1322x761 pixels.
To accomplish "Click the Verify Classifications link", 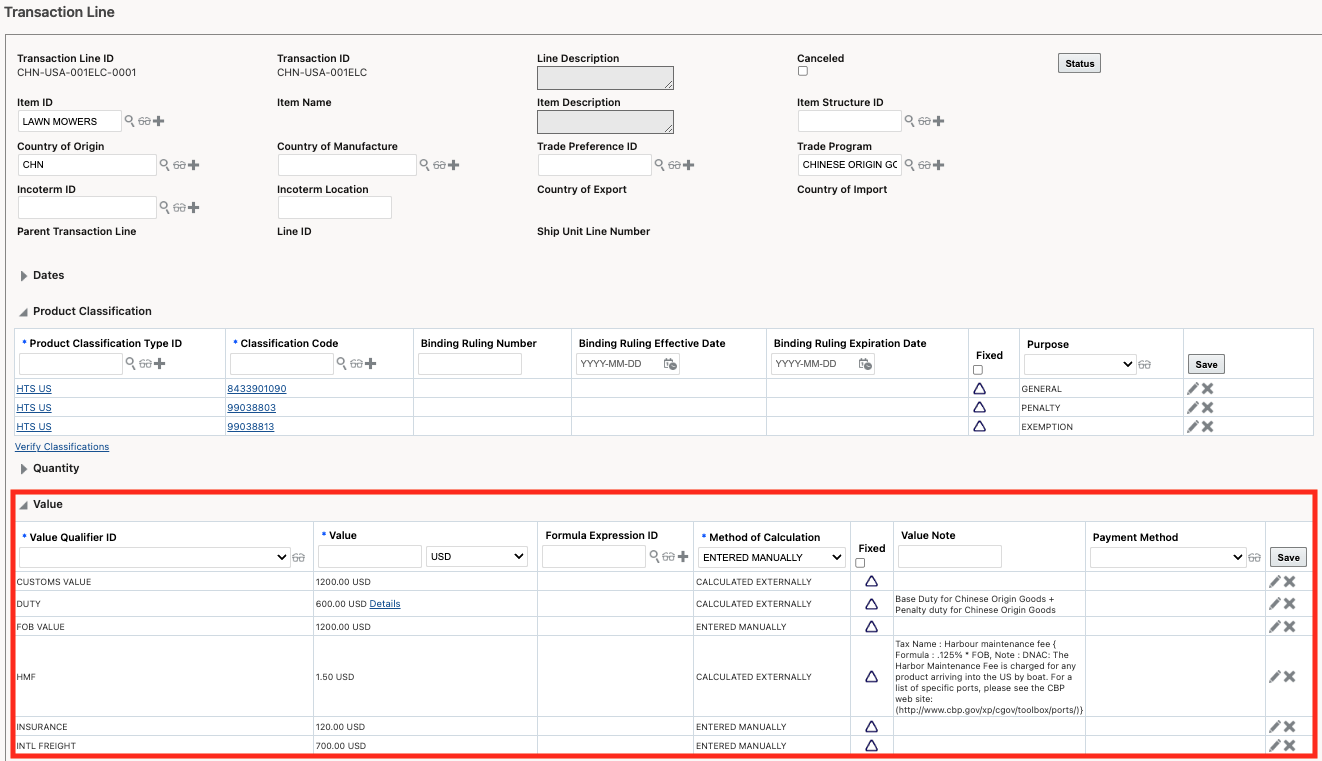I will click(62, 447).
